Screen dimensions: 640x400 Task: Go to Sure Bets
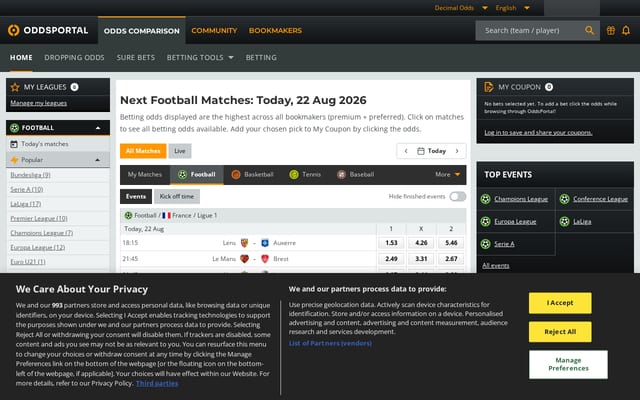136,58
